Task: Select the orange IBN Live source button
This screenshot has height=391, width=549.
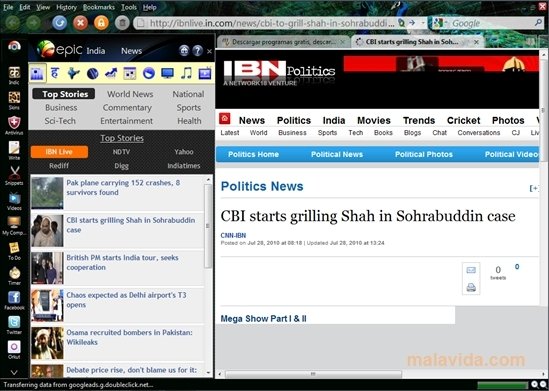Action: (x=59, y=152)
